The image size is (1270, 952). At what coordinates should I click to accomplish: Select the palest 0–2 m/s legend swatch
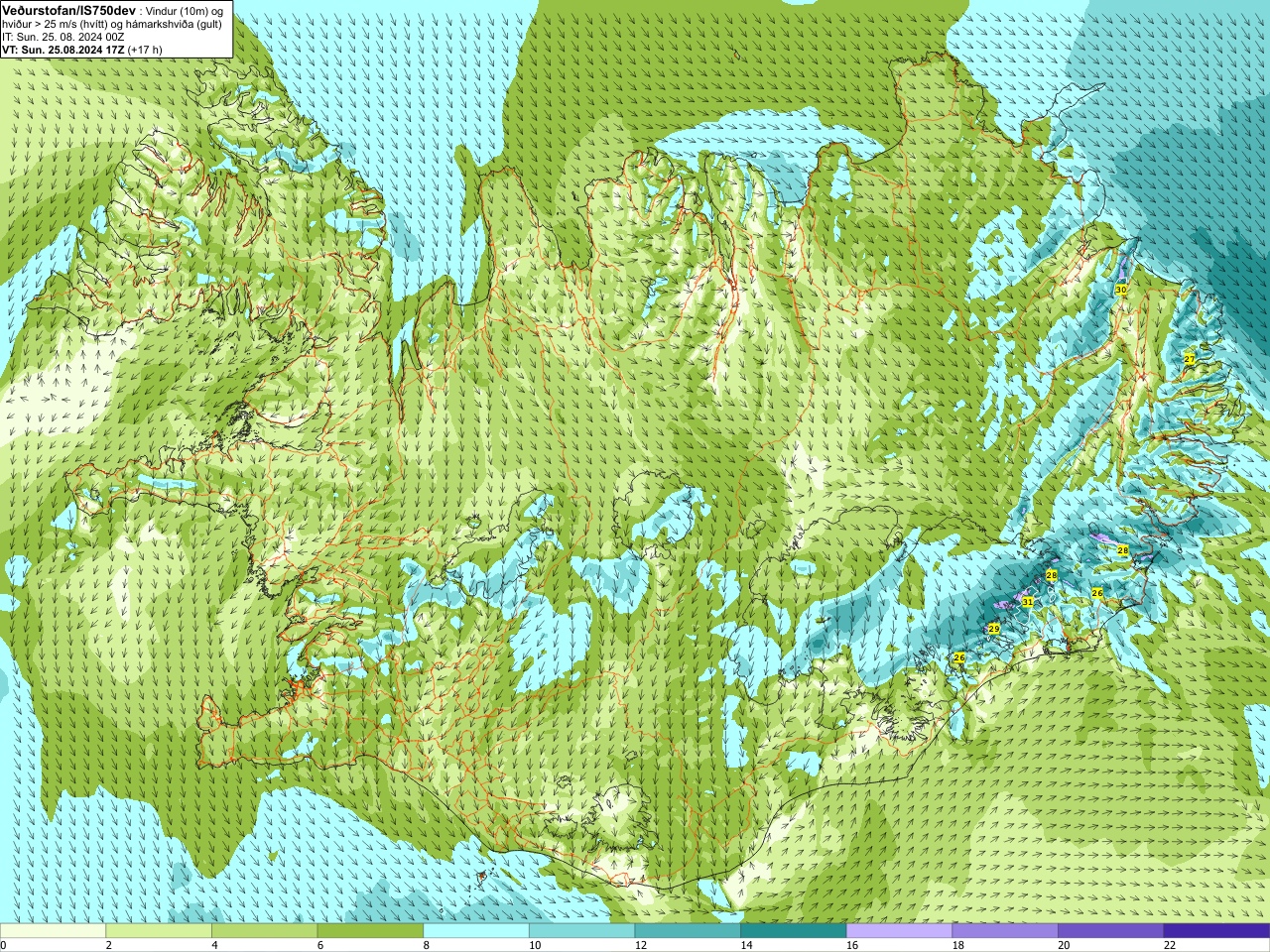click(53, 931)
